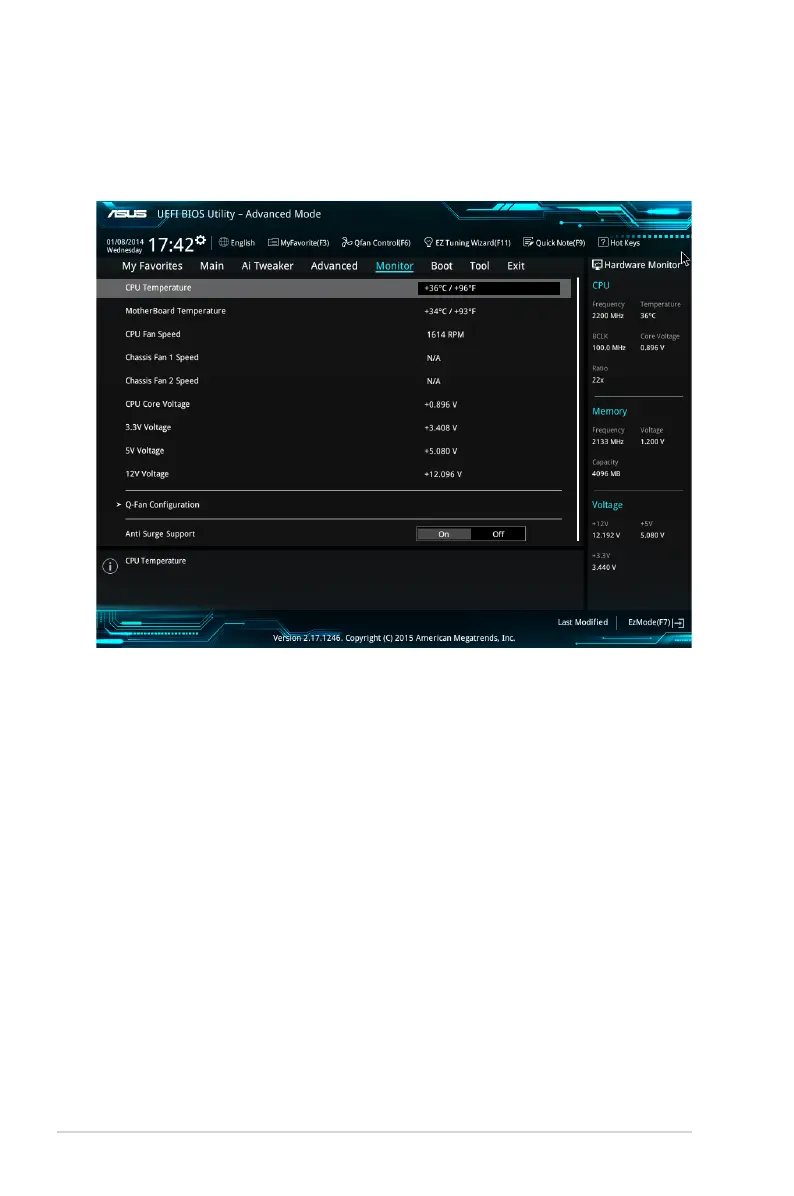Viewport: 794px width, 1196px height.
Task: Click the version copyright text
Action: pyautogui.click(x=394, y=638)
